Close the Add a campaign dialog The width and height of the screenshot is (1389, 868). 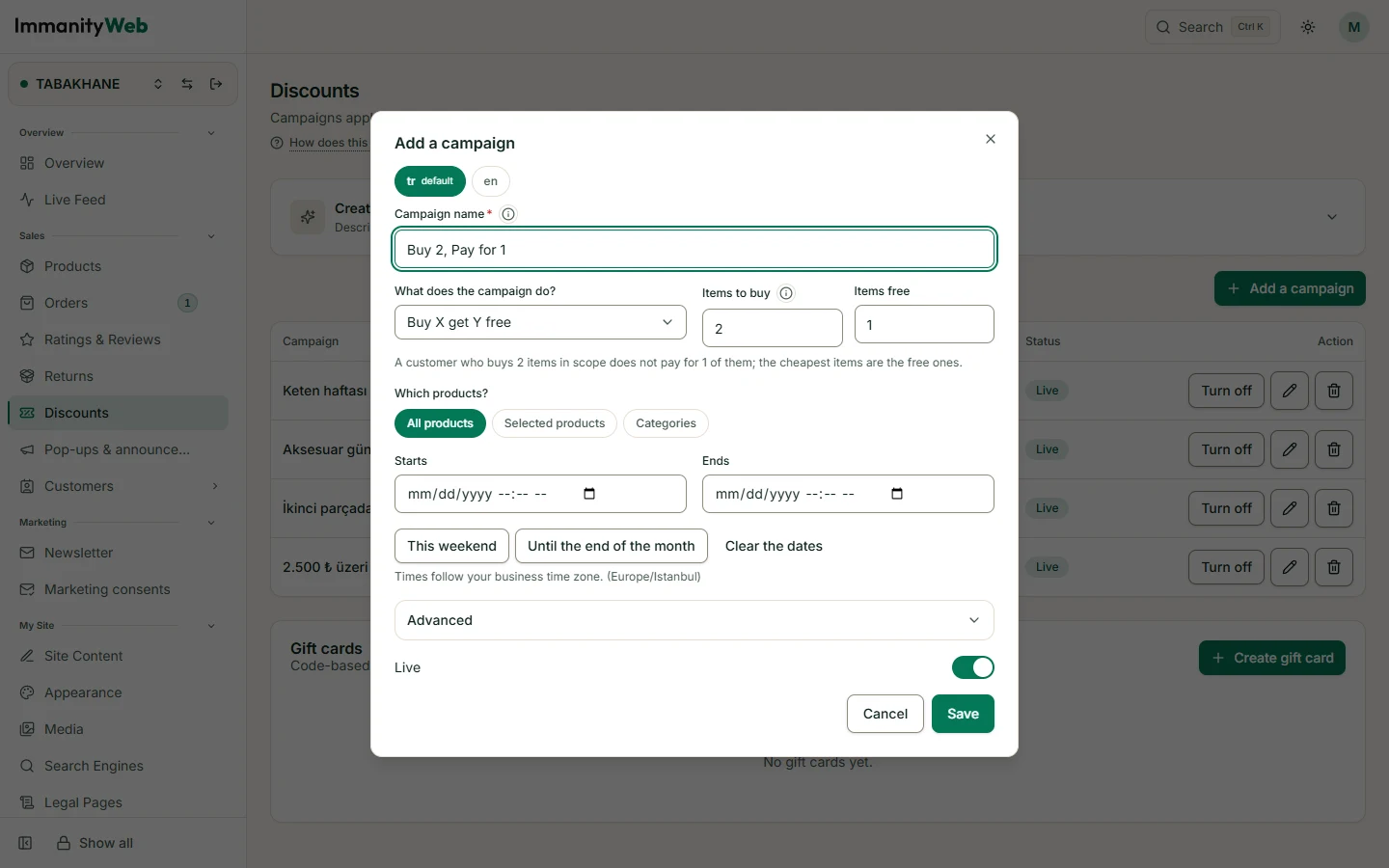[991, 139]
